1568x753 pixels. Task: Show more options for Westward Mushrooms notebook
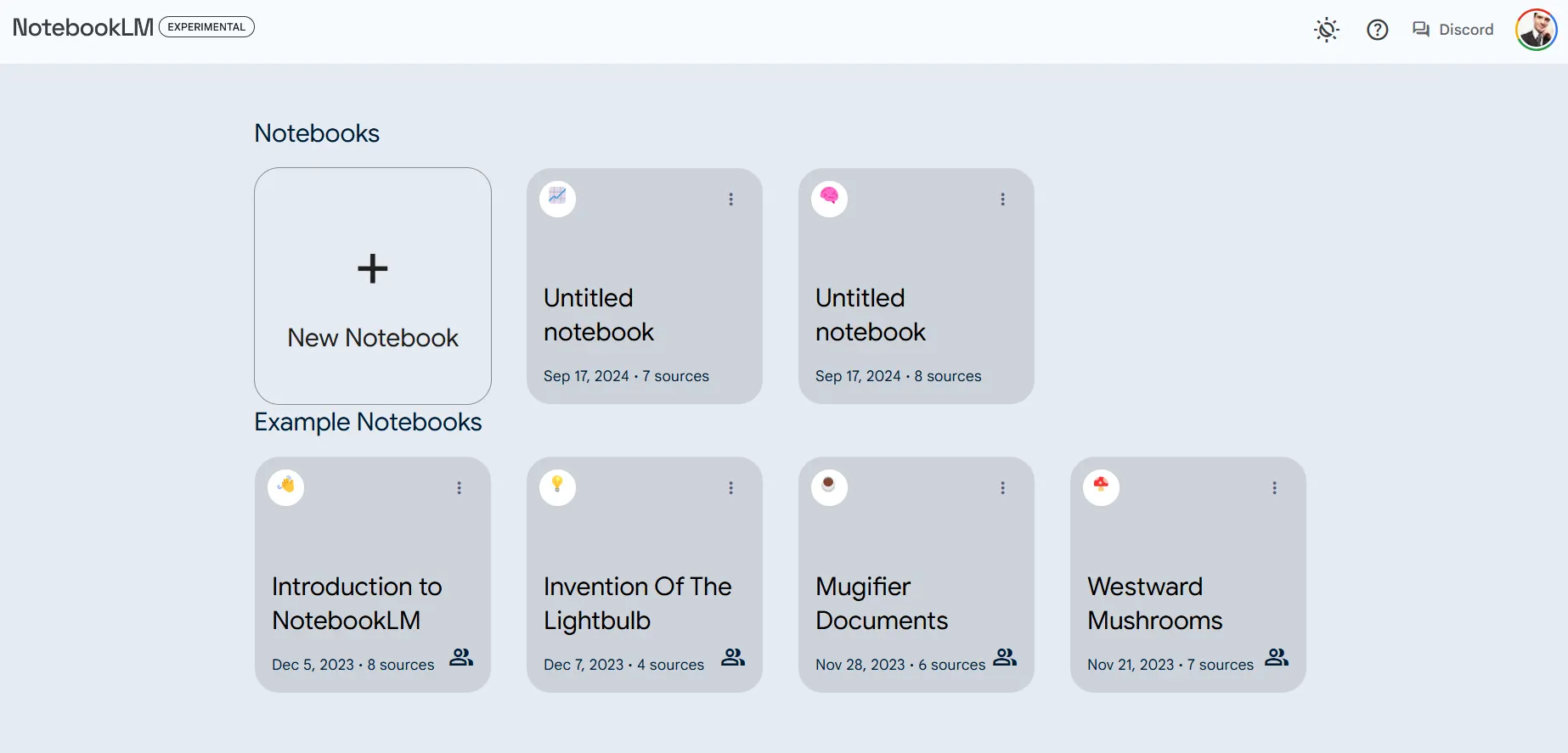coord(1274,488)
